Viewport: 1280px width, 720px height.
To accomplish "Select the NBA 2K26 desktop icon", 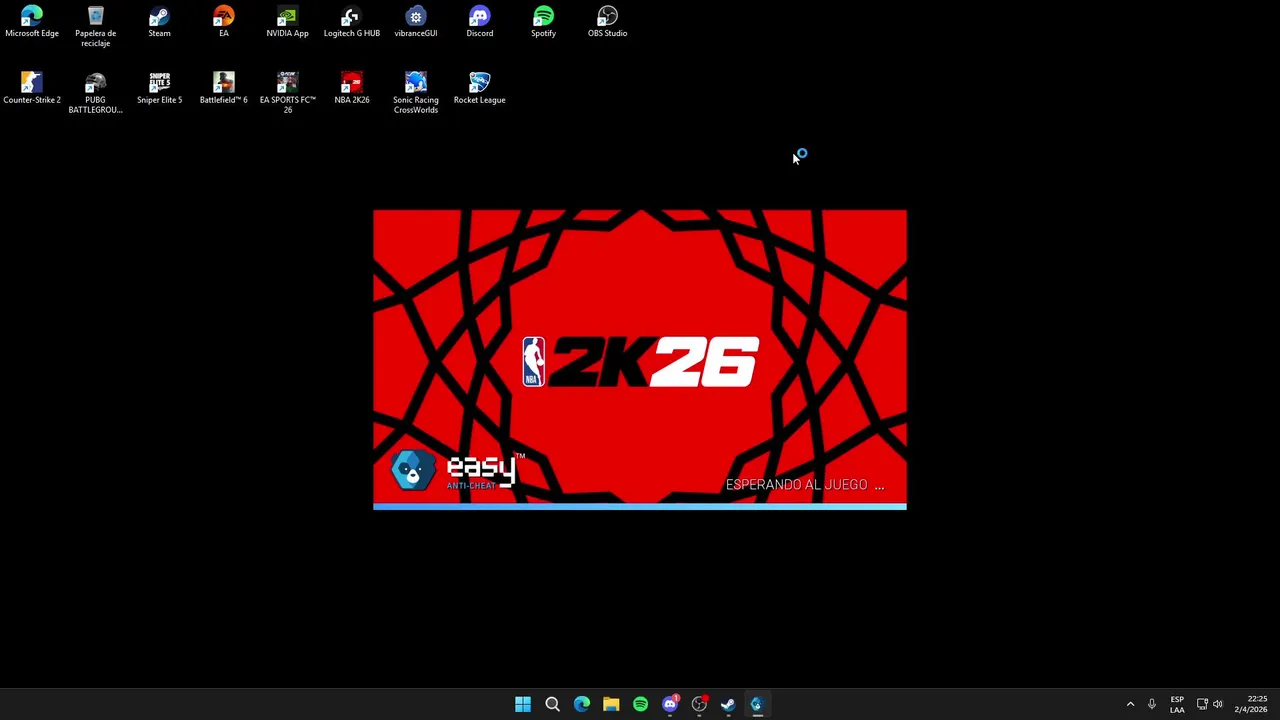I will tap(351, 88).
